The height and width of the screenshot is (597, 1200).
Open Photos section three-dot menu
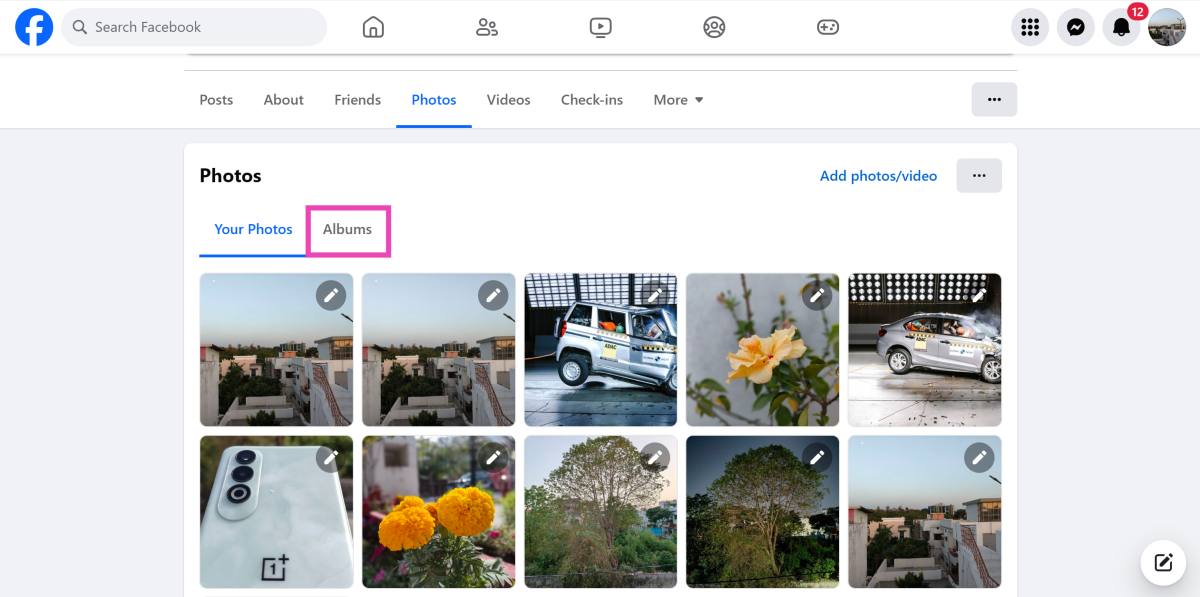pos(979,176)
